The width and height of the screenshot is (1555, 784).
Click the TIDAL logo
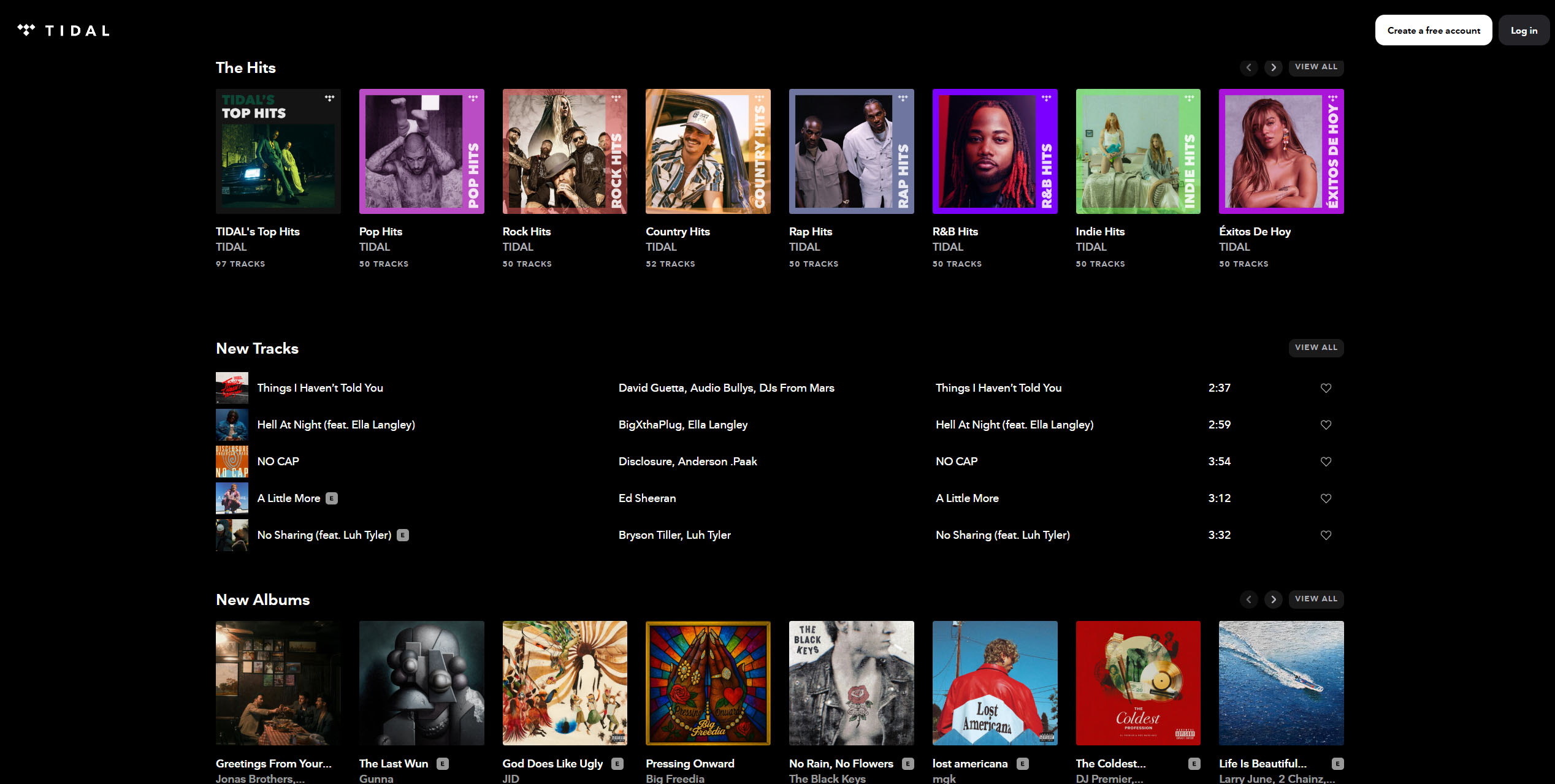point(63,30)
